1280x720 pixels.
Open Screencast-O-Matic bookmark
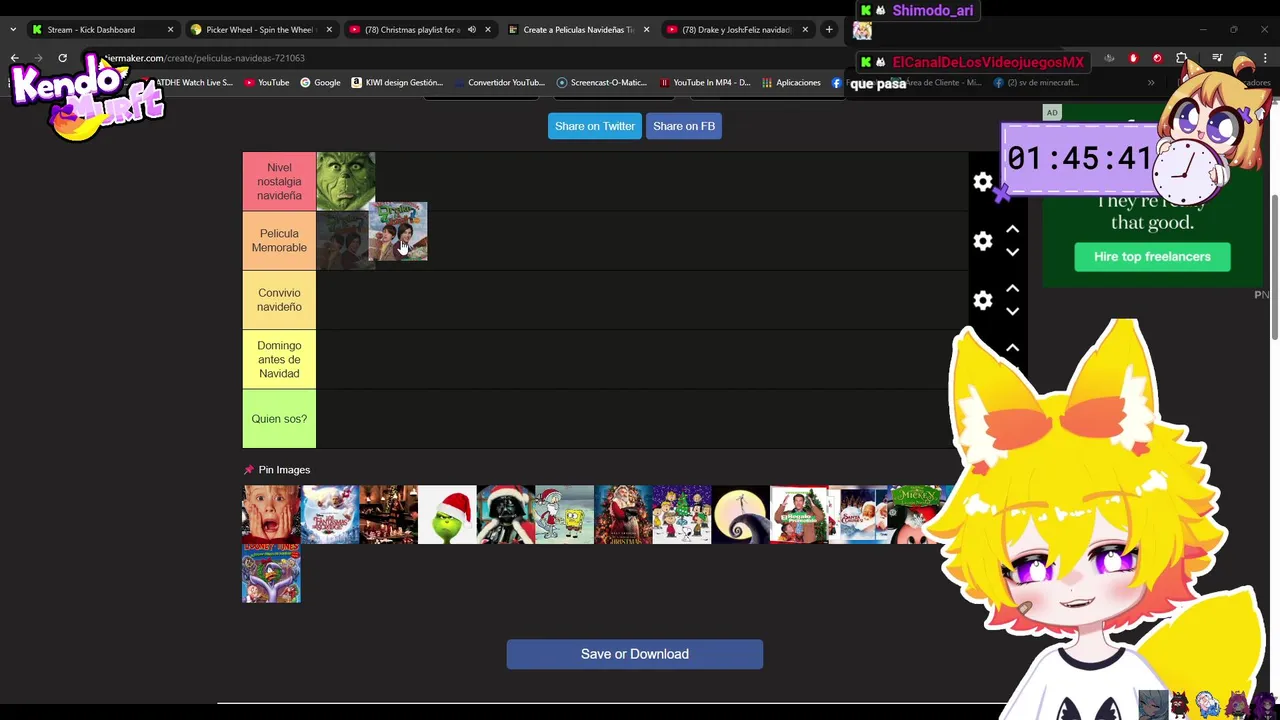pyautogui.click(x=602, y=83)
